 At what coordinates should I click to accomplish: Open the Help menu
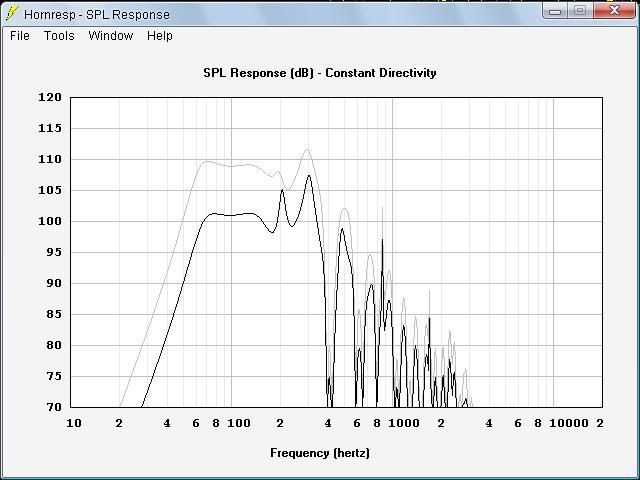[x=160, y=36]
